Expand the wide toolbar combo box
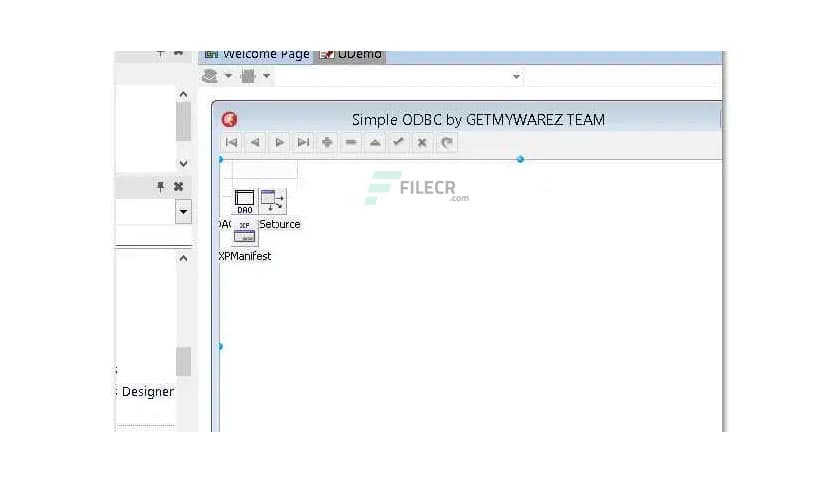The height and width of the screenshot is (484, 836). pos(516,77)
